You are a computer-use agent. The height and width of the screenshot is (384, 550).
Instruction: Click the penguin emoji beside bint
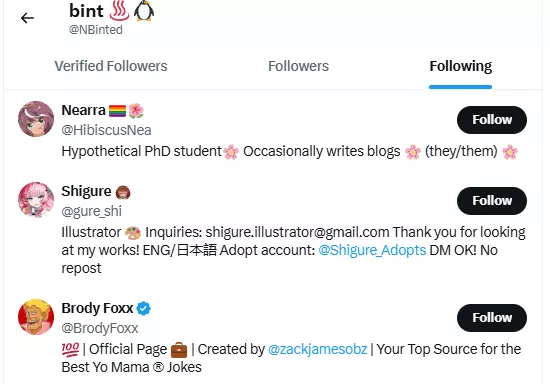tap(144, 11)
